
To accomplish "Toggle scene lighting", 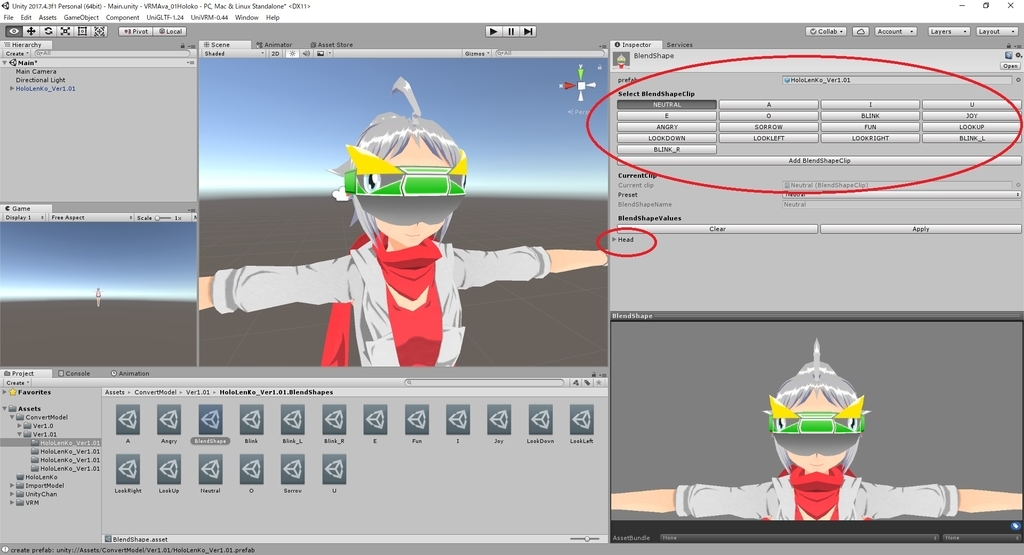I will tap(292, 54).
